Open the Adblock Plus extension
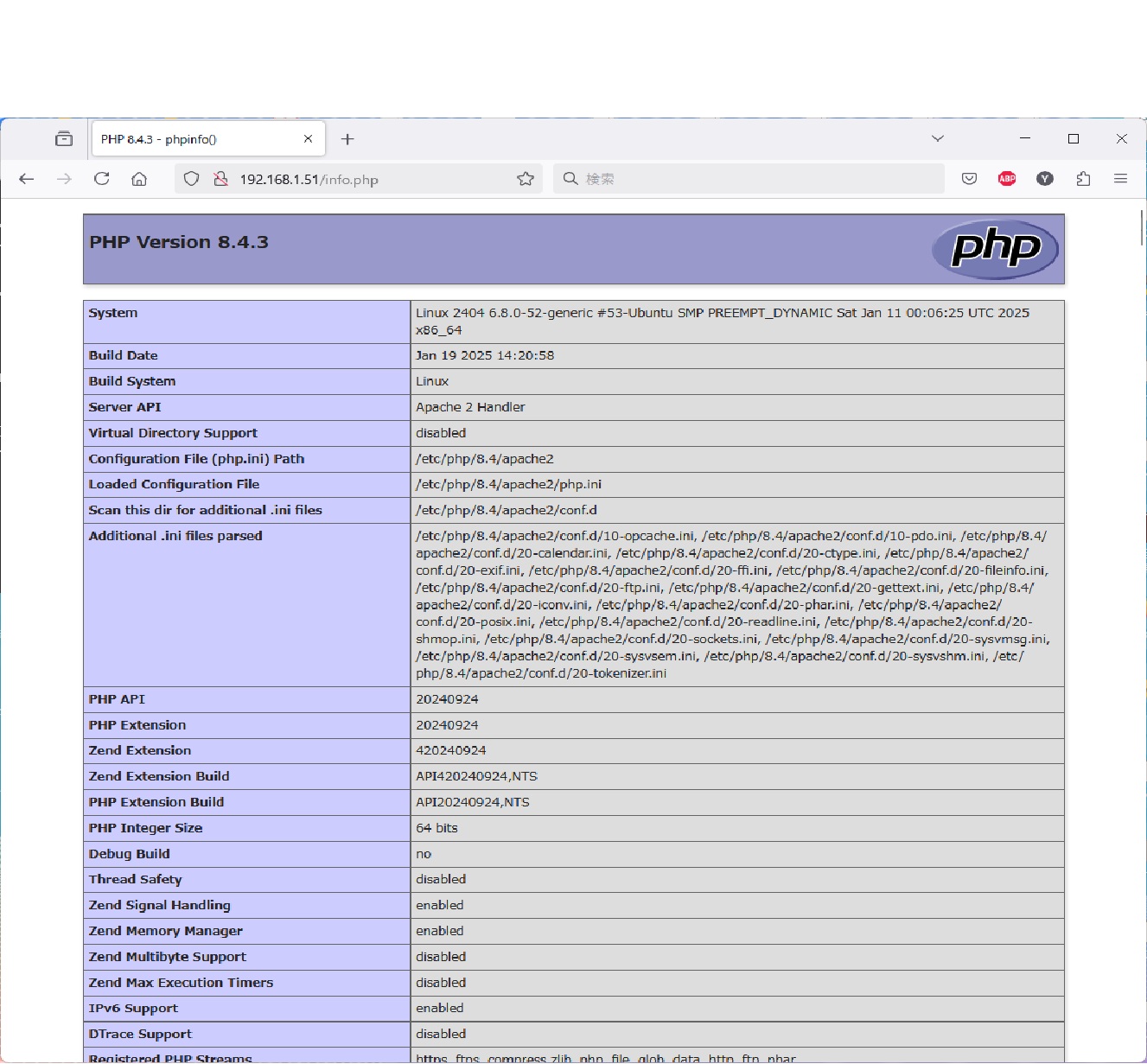 1007,179
